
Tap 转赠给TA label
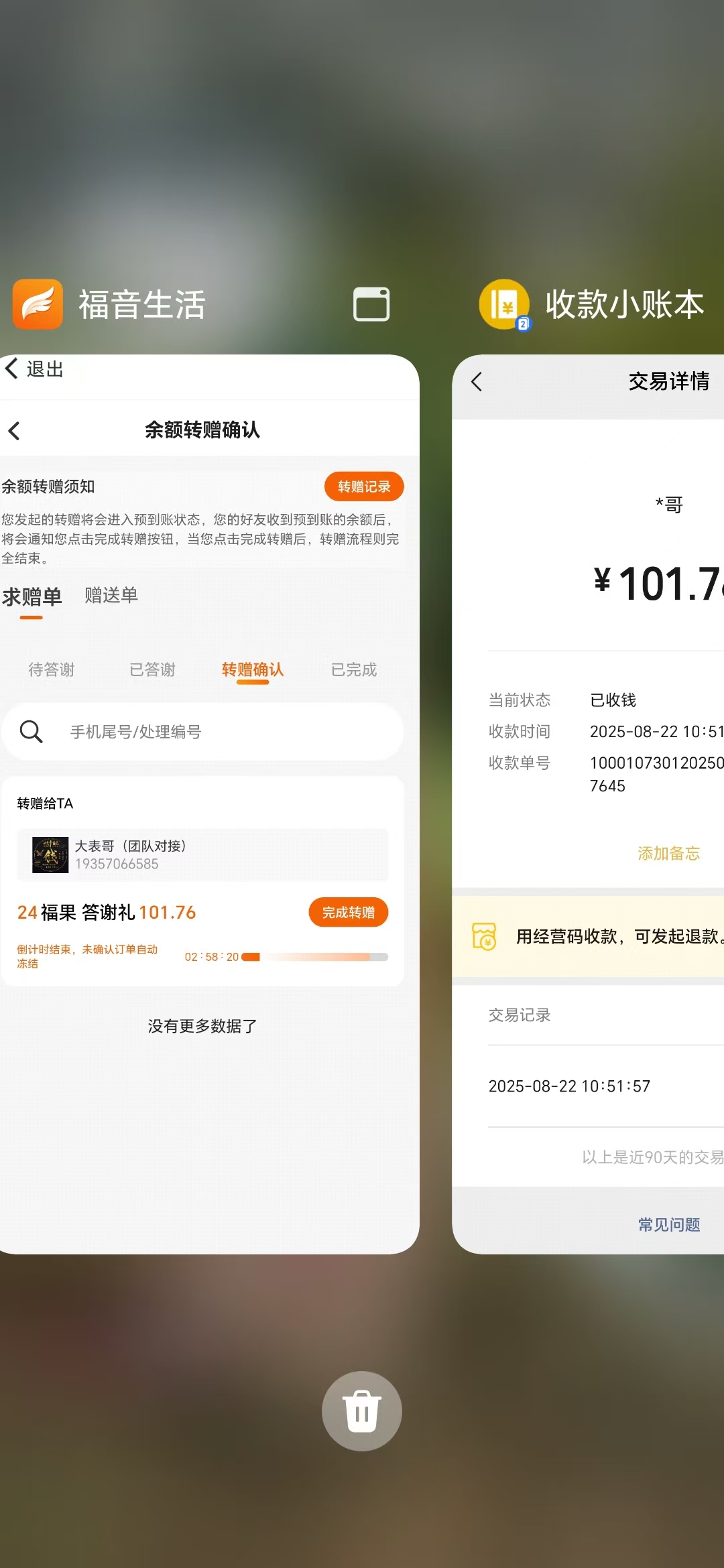(45, 803)
